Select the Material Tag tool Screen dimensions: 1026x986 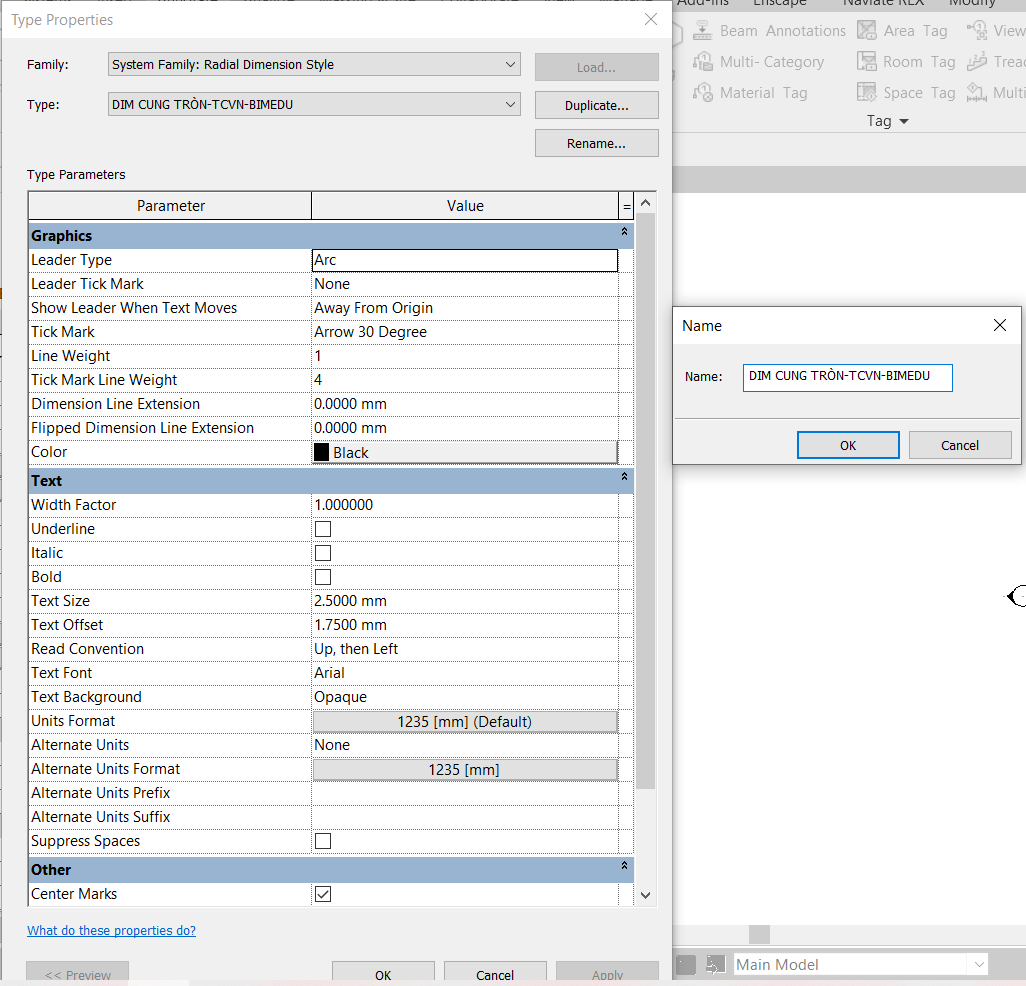click(x=703, y=92)
